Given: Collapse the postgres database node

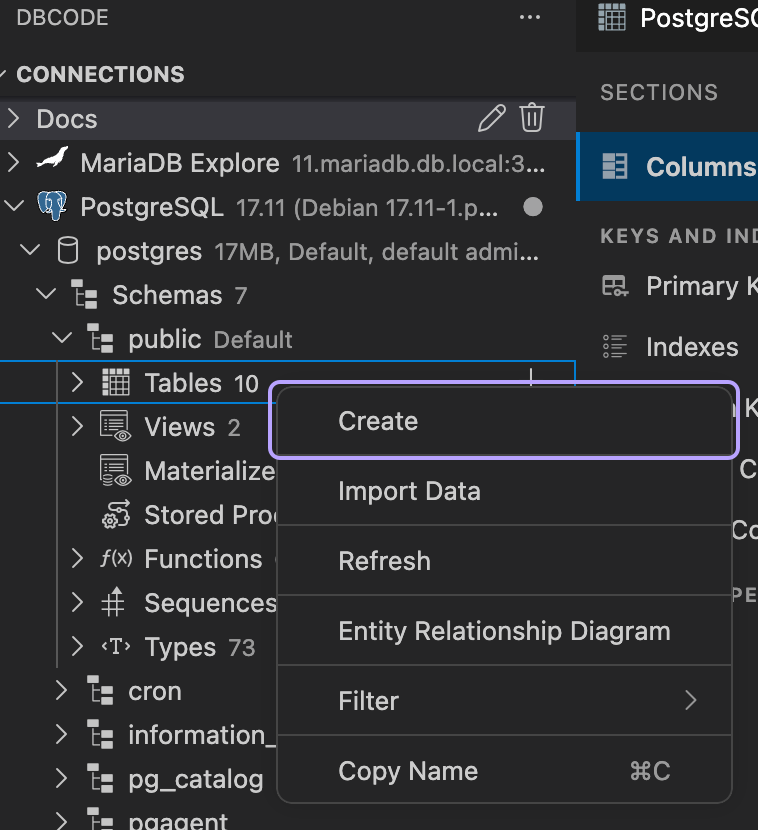Looking at the screenshot, I should 30,249.
